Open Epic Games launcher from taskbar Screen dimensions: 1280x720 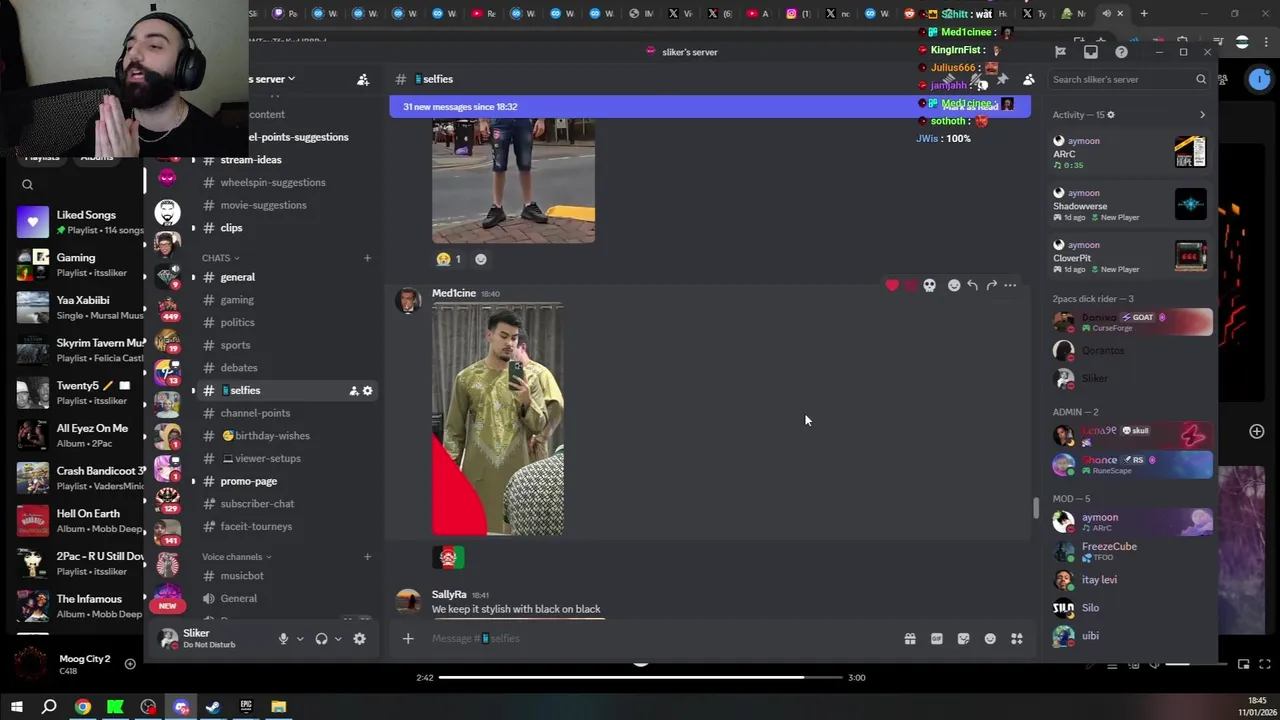pos(246,707)
